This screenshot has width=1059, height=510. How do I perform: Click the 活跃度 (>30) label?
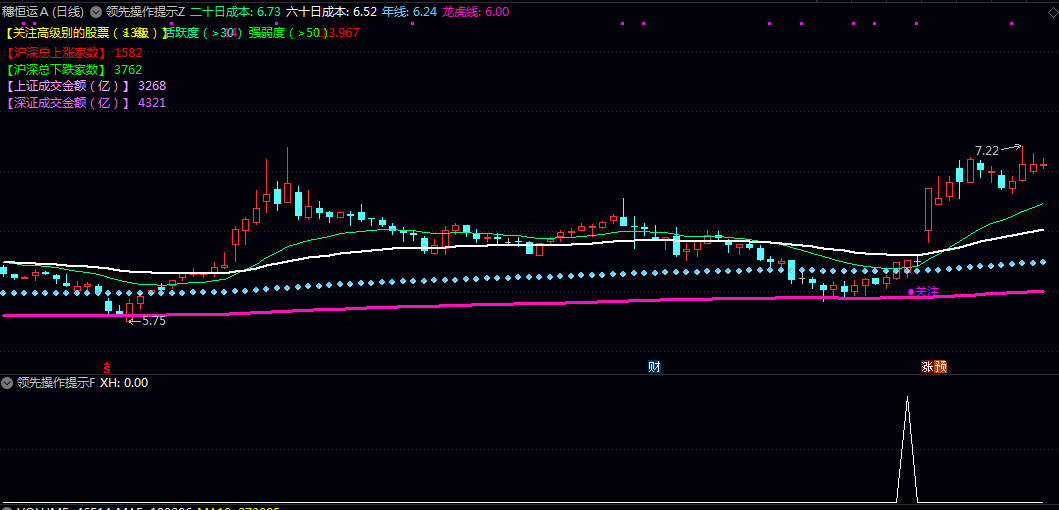pos(203,32)
